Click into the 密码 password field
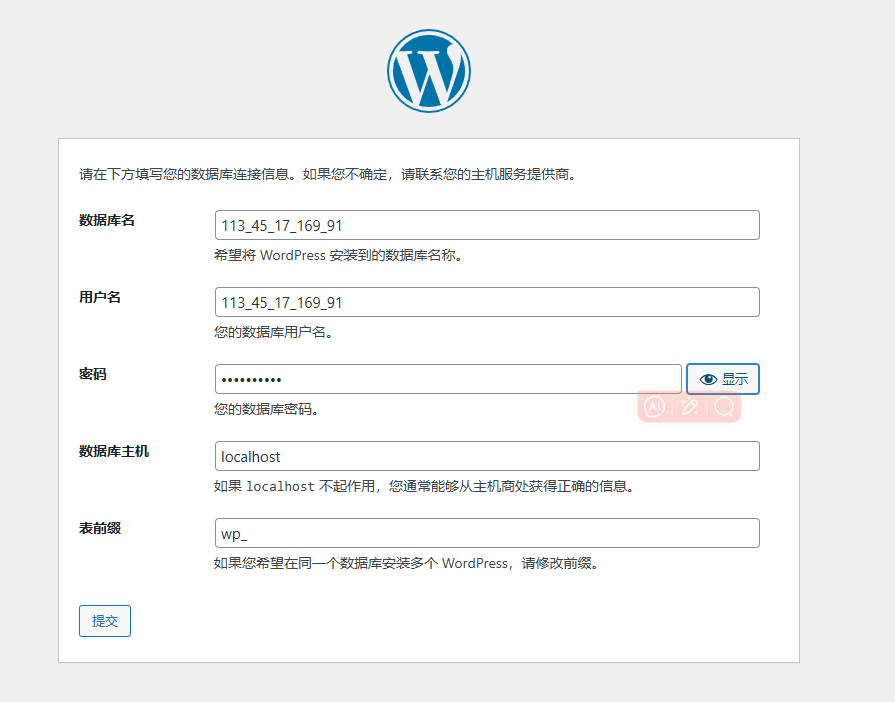This screenshot has height=702, width=895. (448, 379)
